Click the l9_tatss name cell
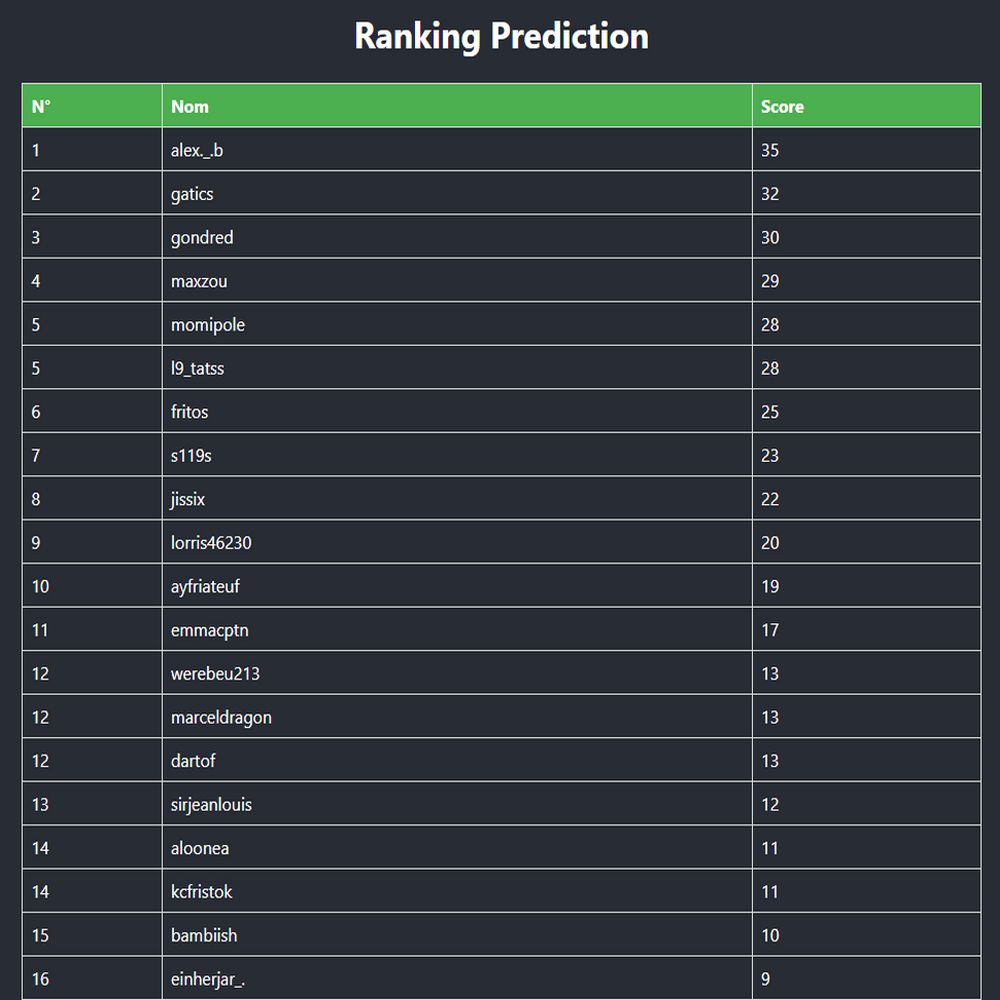Screen dimensions: 1000x1000 click(x=198, y=369)
